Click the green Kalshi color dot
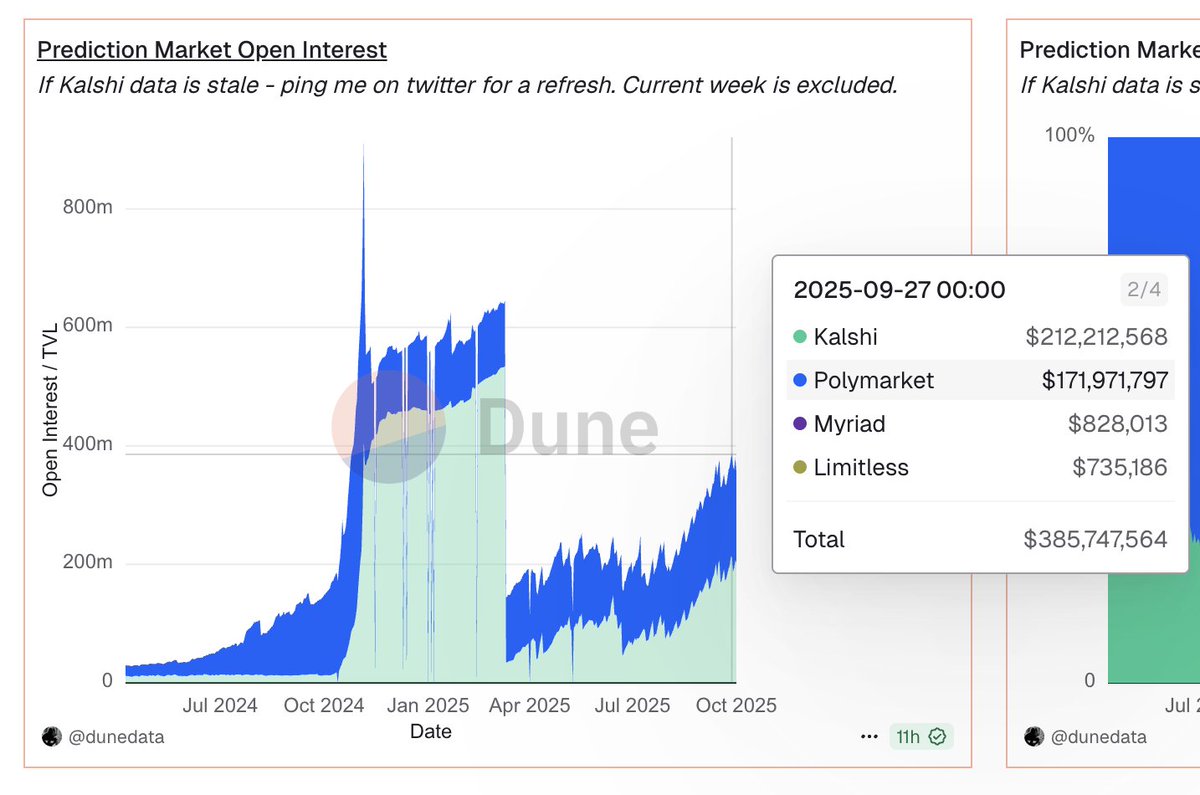The height and width of the screenshot is (795, 1200). (x=799, y=337)
